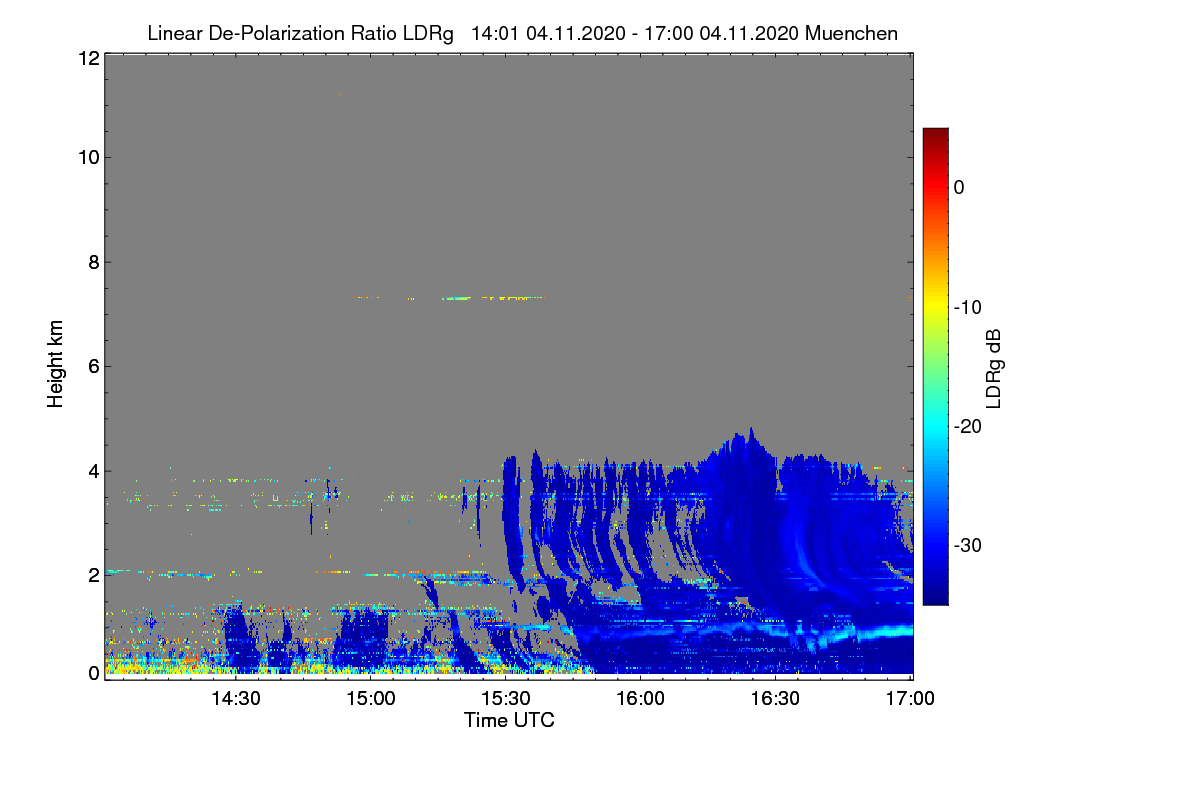Viewport: 1200px width, 800px height.
Task: Click the x-axis tick label "15:30"
Action: pos(508,699)
